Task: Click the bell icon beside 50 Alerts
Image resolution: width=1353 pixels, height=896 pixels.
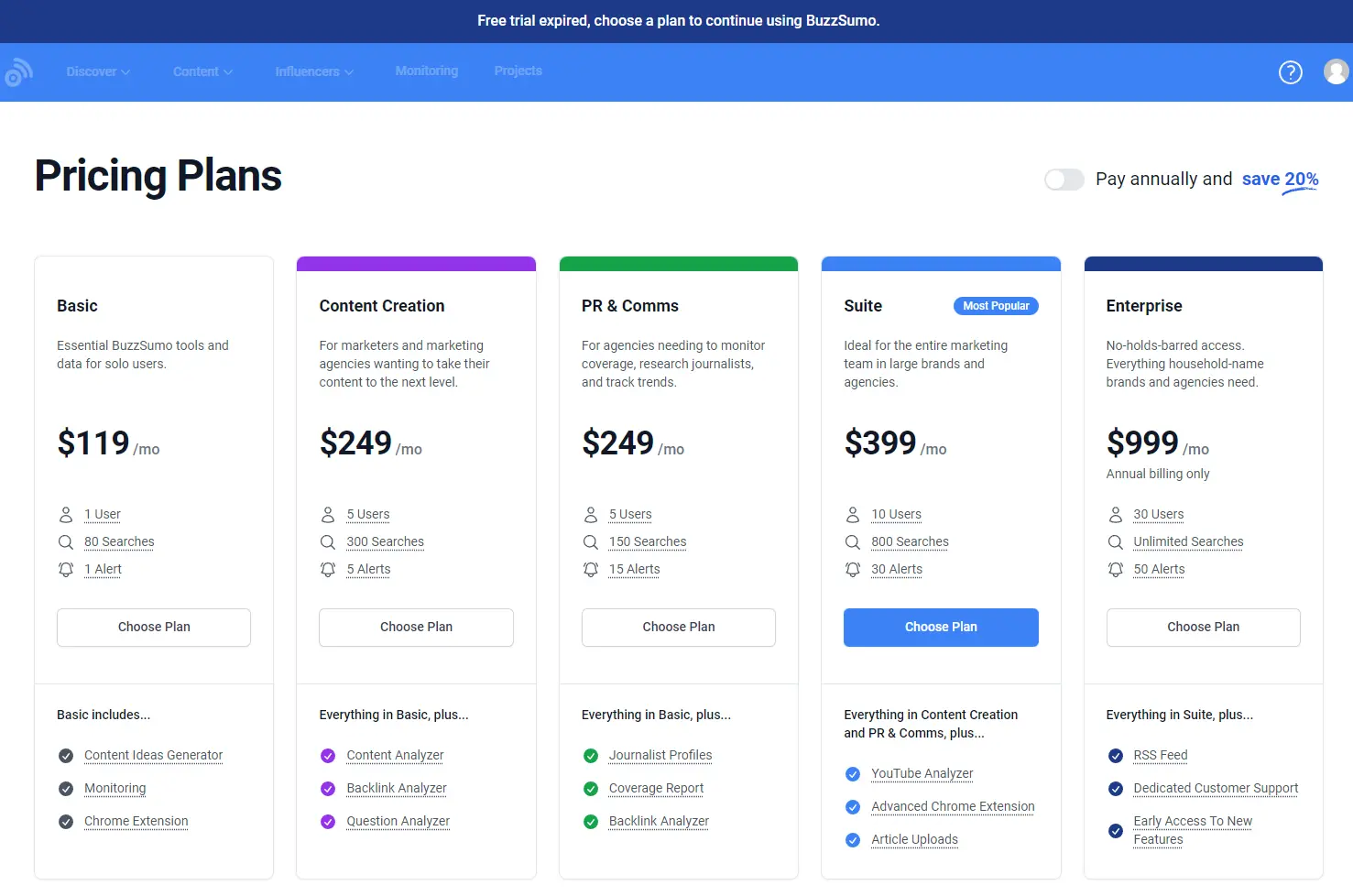Action: [x=1115, y=569]
